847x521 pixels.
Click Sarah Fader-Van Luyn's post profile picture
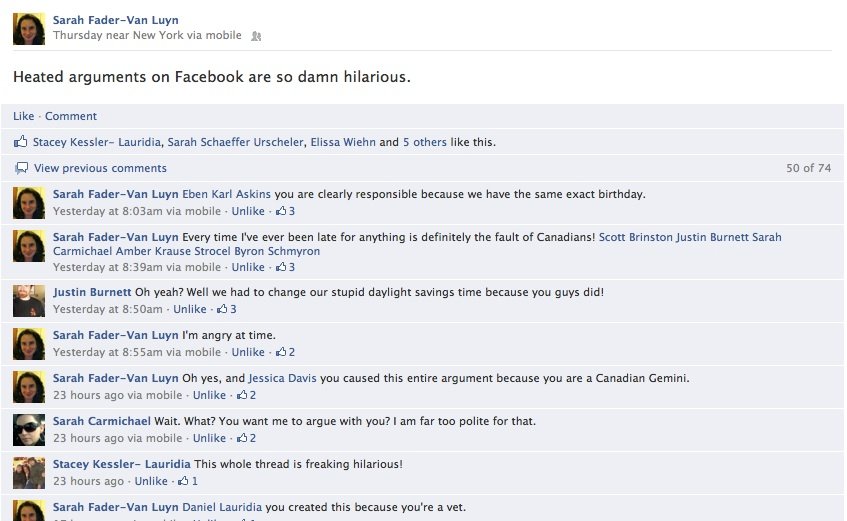(29, 29)
